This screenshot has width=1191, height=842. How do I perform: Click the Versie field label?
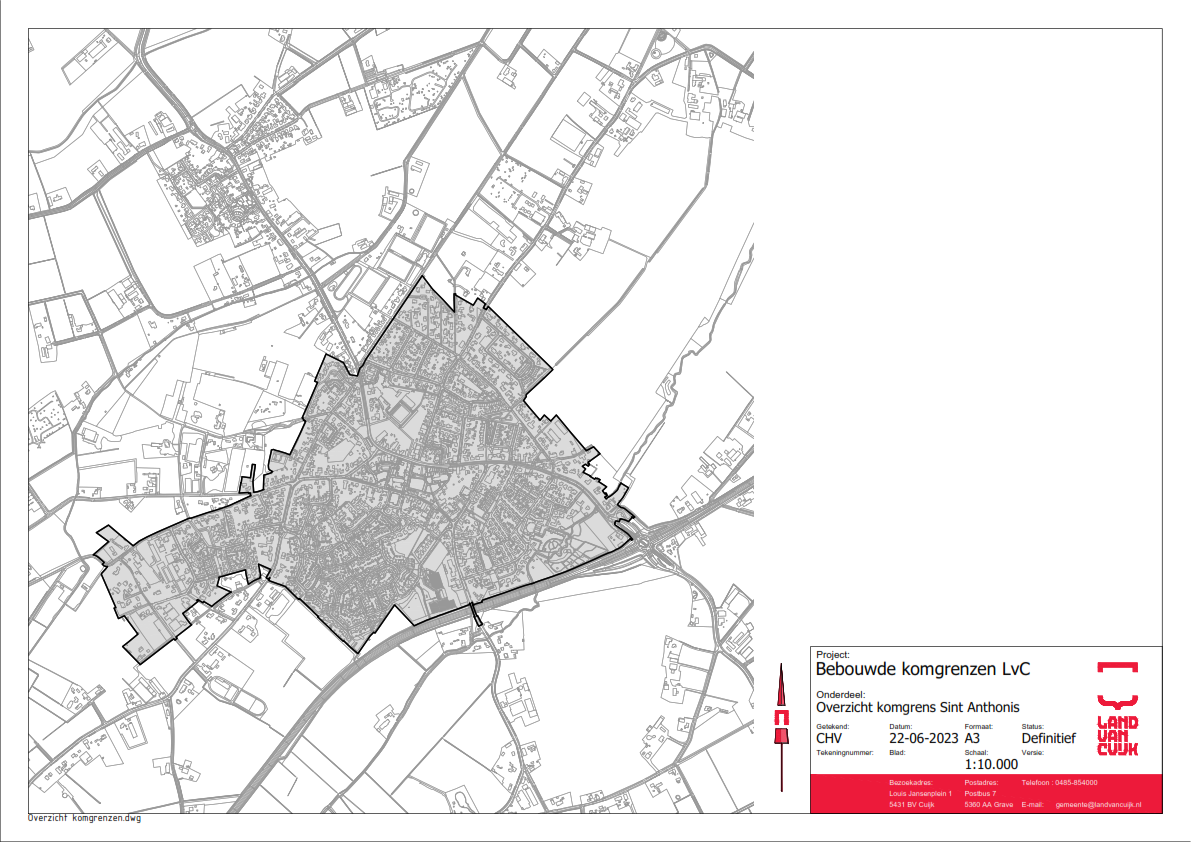1032,751
